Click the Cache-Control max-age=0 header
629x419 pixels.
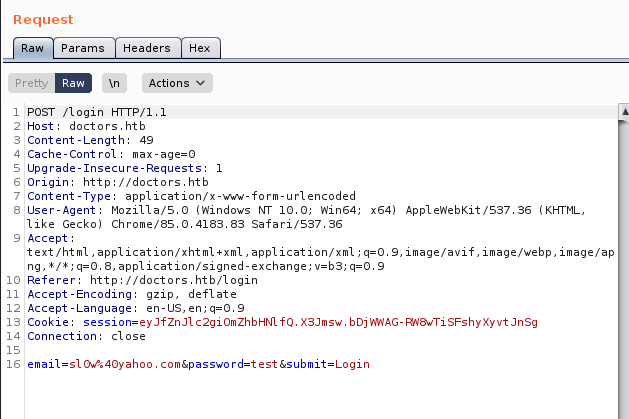pos(111,154)
